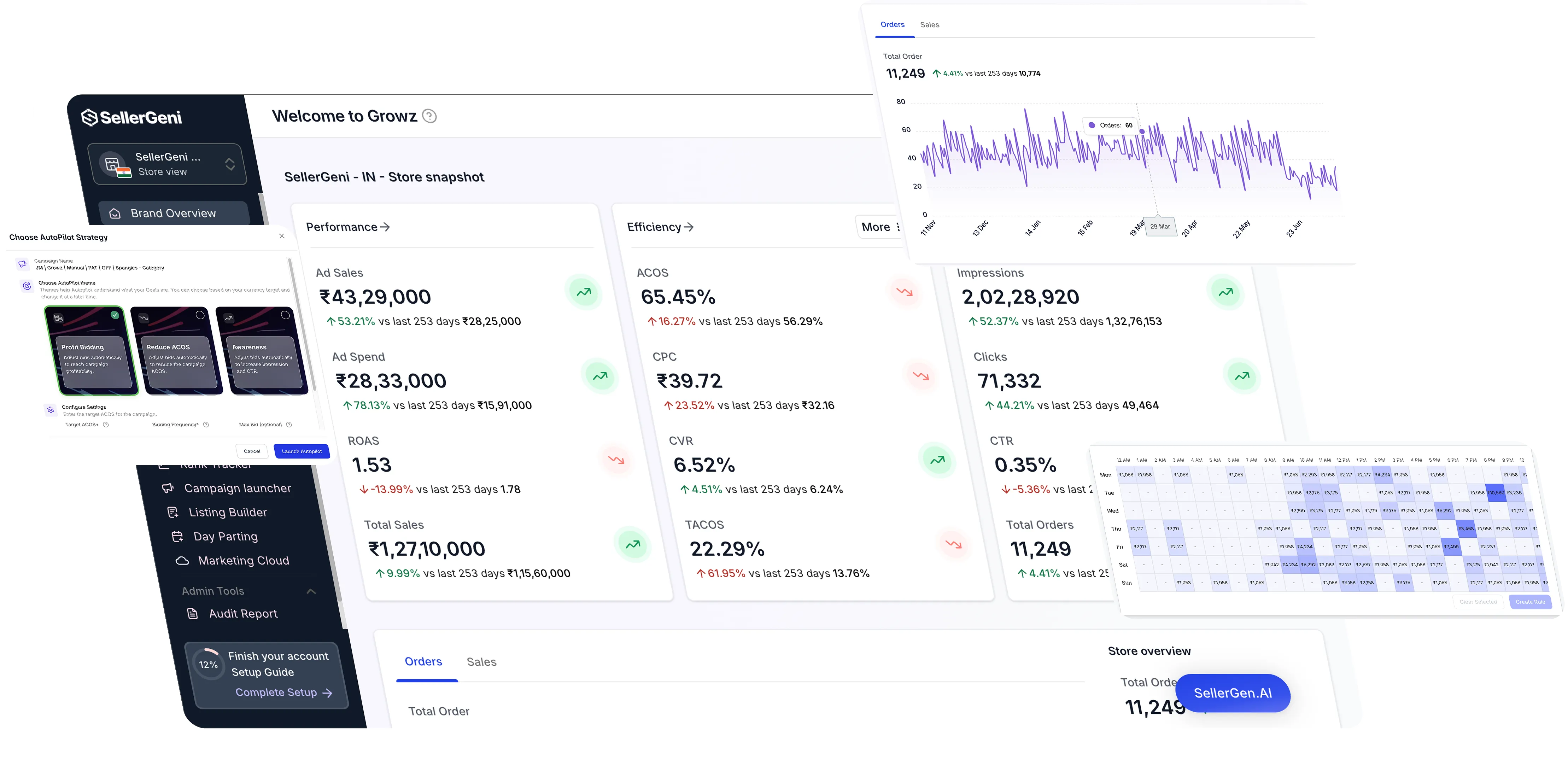Click the India-flag store avatar icon
The height and width of the screenshot is (771, 1568).
click(115, 164)
